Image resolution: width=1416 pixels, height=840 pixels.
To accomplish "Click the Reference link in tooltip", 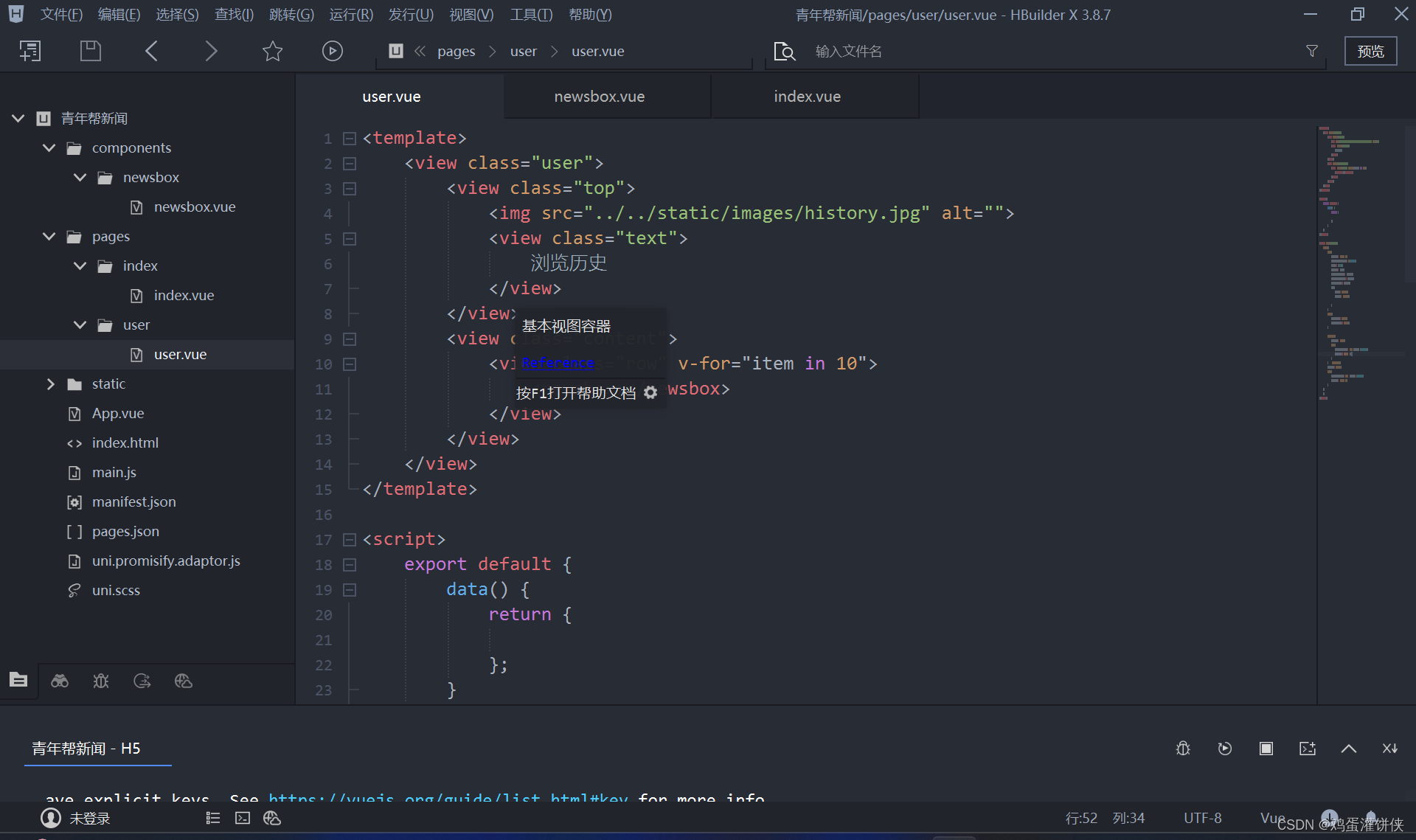I will 558,362.
